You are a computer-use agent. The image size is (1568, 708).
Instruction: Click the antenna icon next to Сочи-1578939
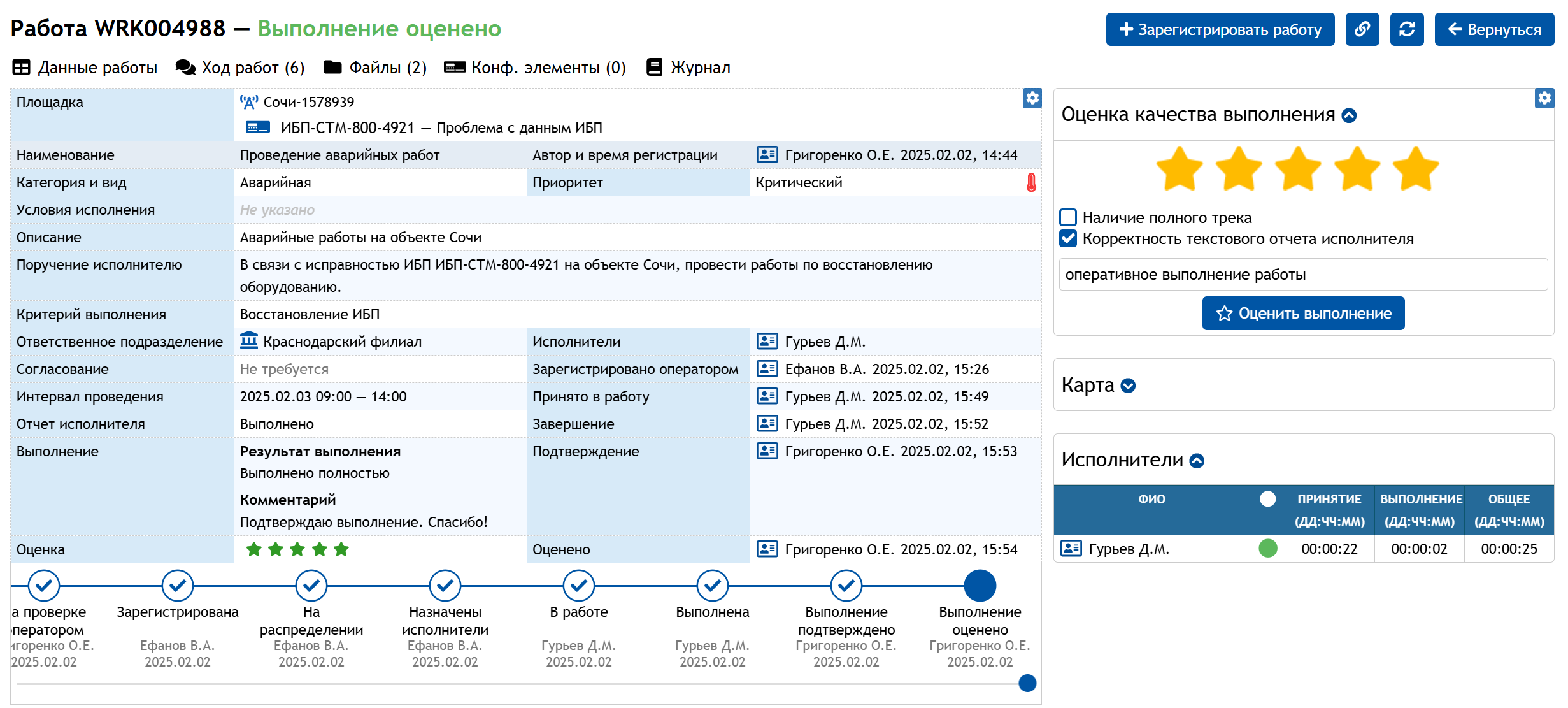[249, 102]
